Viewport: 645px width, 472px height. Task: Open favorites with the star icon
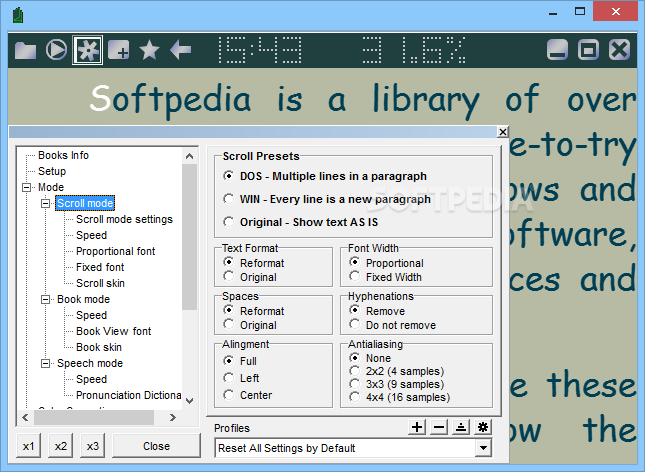tap(149, 50)
